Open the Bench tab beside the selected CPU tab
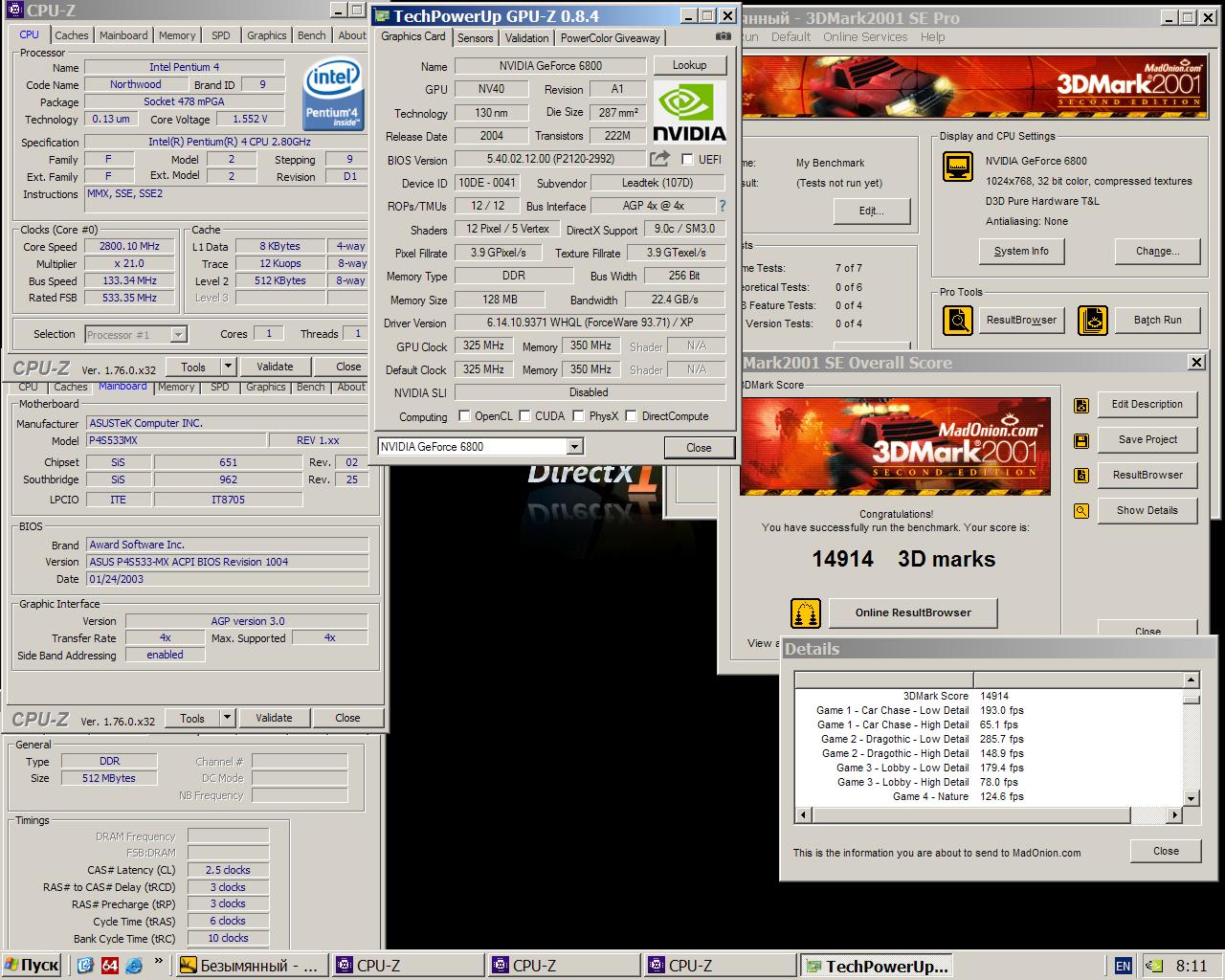1225x980 pixels. coord(311,35)
